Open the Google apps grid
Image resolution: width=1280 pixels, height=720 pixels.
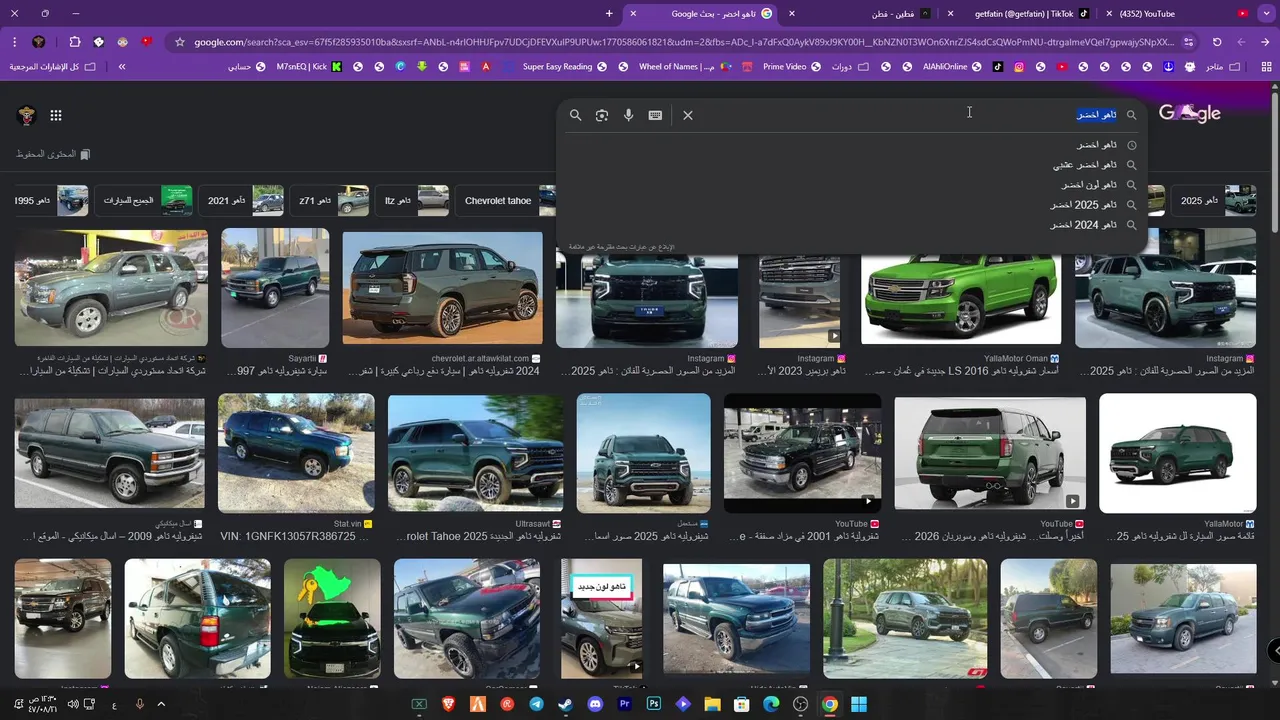pyautogui.click(x=56, y=115)
